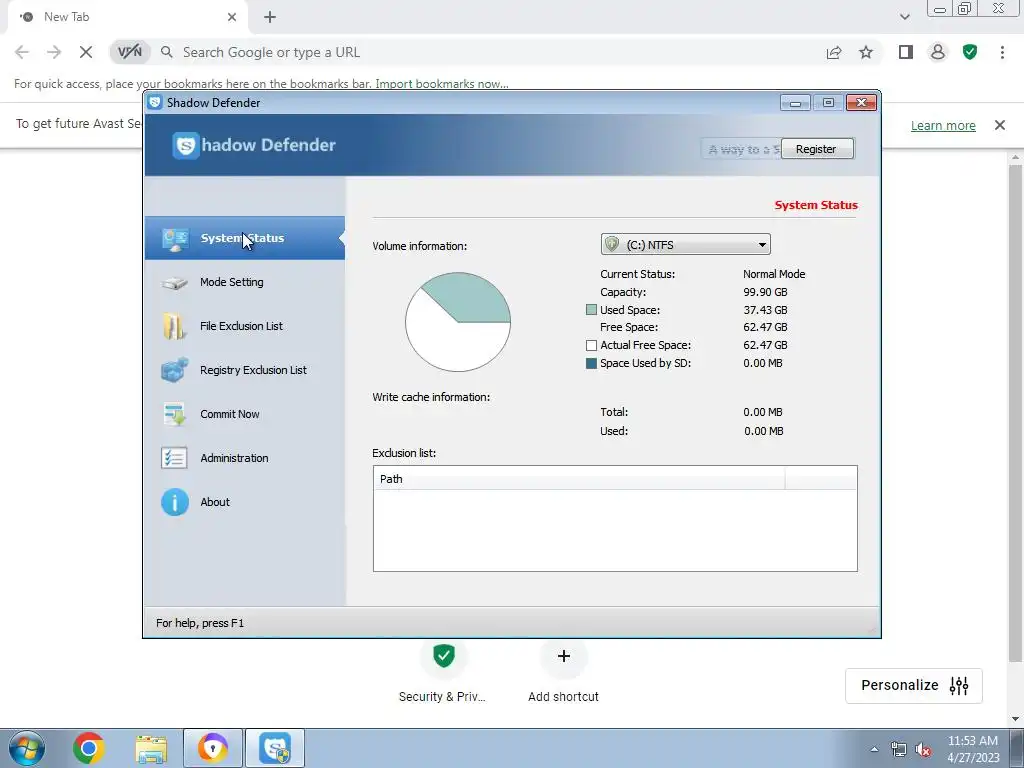Minimize the Shadow Defender window
The image size is (1024, 768).
(795, 103)
